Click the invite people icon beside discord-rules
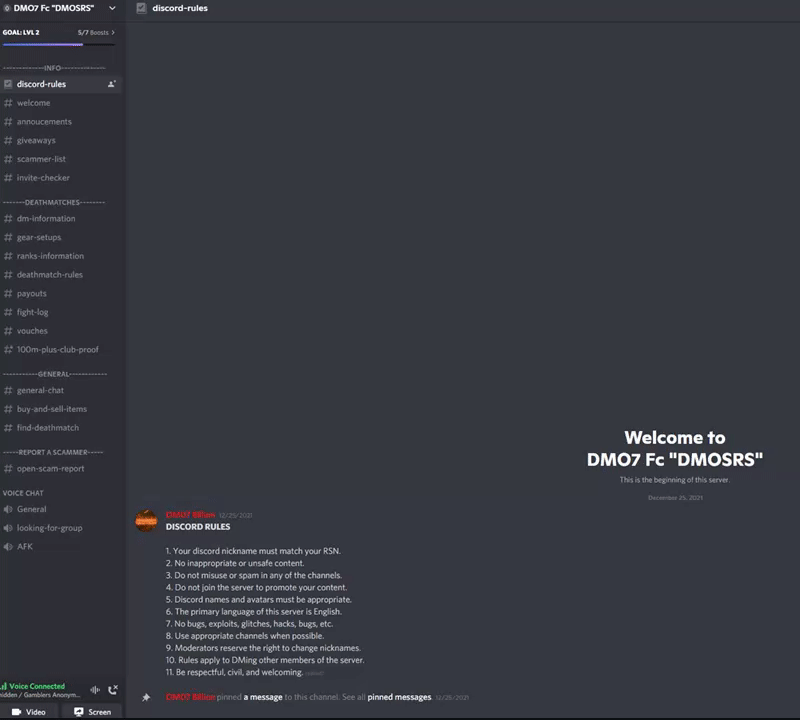 [111, 84]
